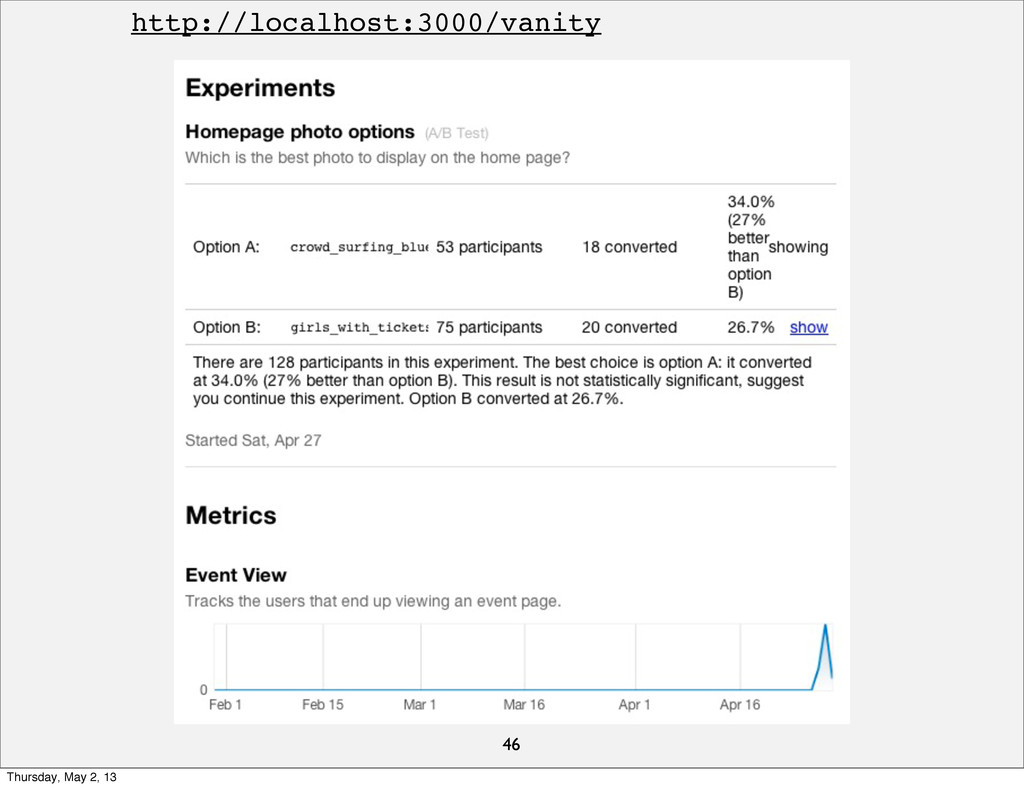Click '20 converted' in Option B row
This screenshot has height=788, width=1024.
point(629,328)
